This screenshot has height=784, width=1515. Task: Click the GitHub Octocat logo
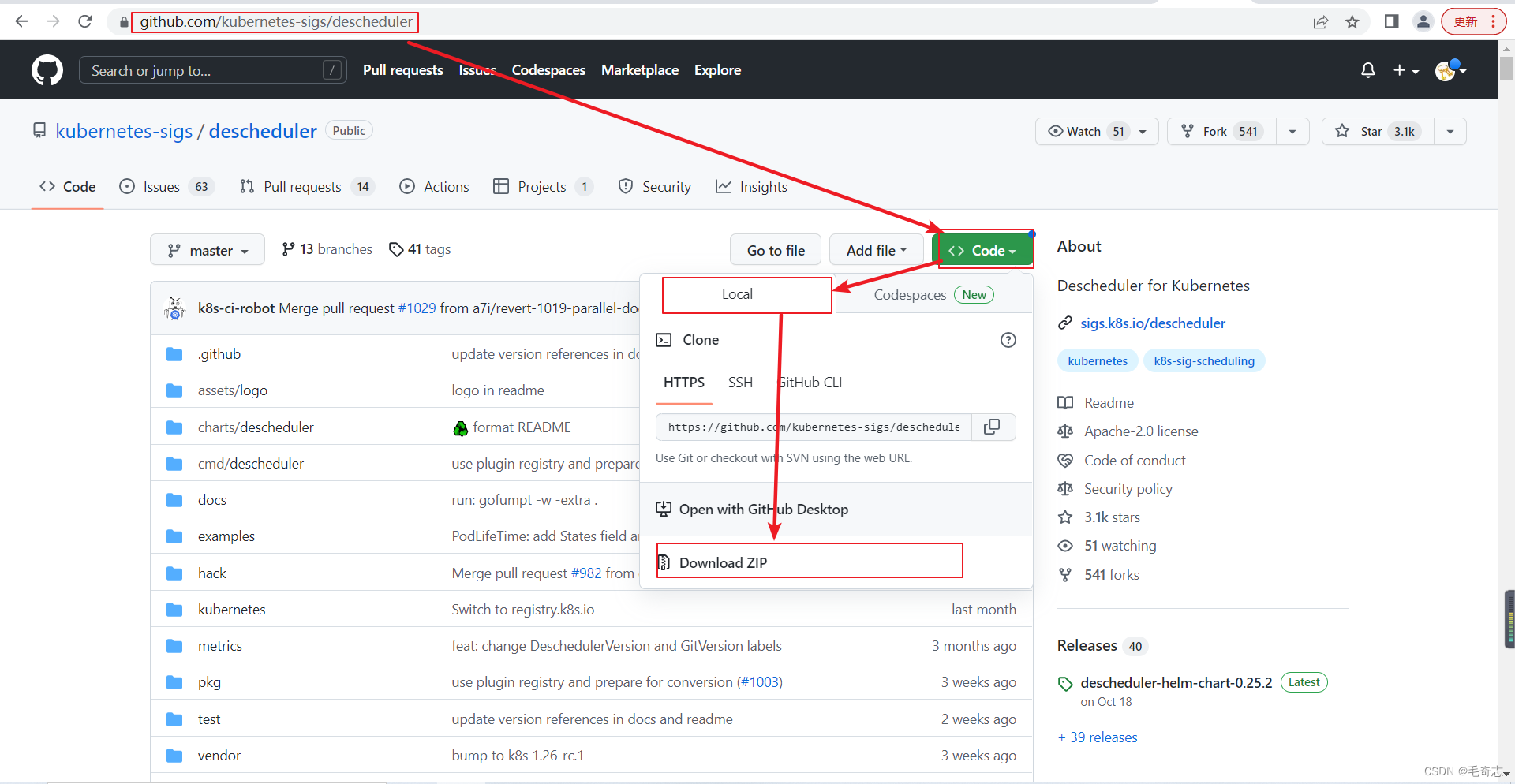pos(47,70)
